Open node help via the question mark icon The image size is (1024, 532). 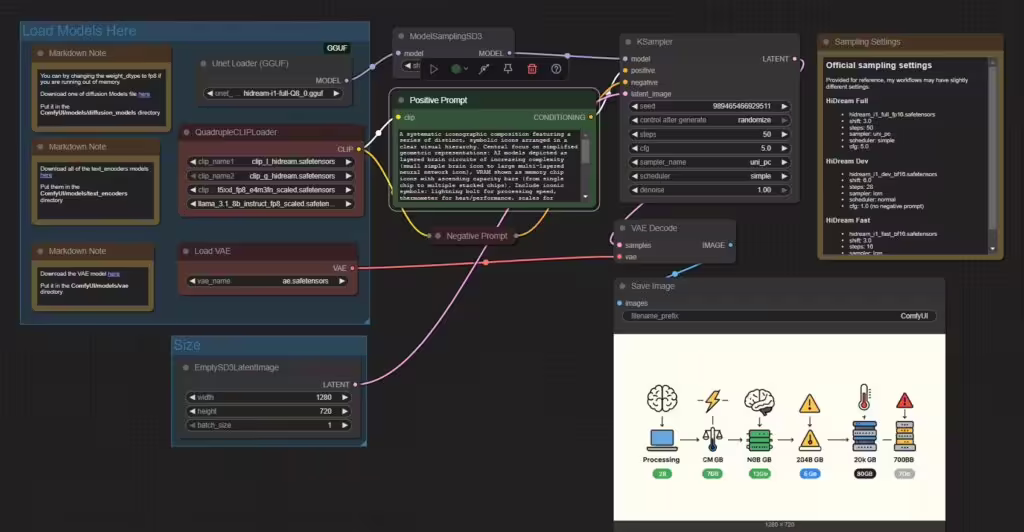[x=556, y=69]
